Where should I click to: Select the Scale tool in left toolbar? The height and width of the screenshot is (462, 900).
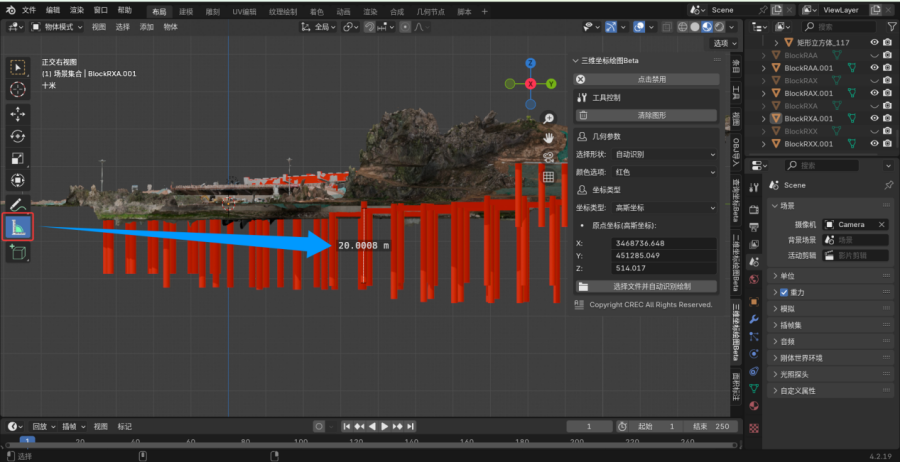pos(18,158)
